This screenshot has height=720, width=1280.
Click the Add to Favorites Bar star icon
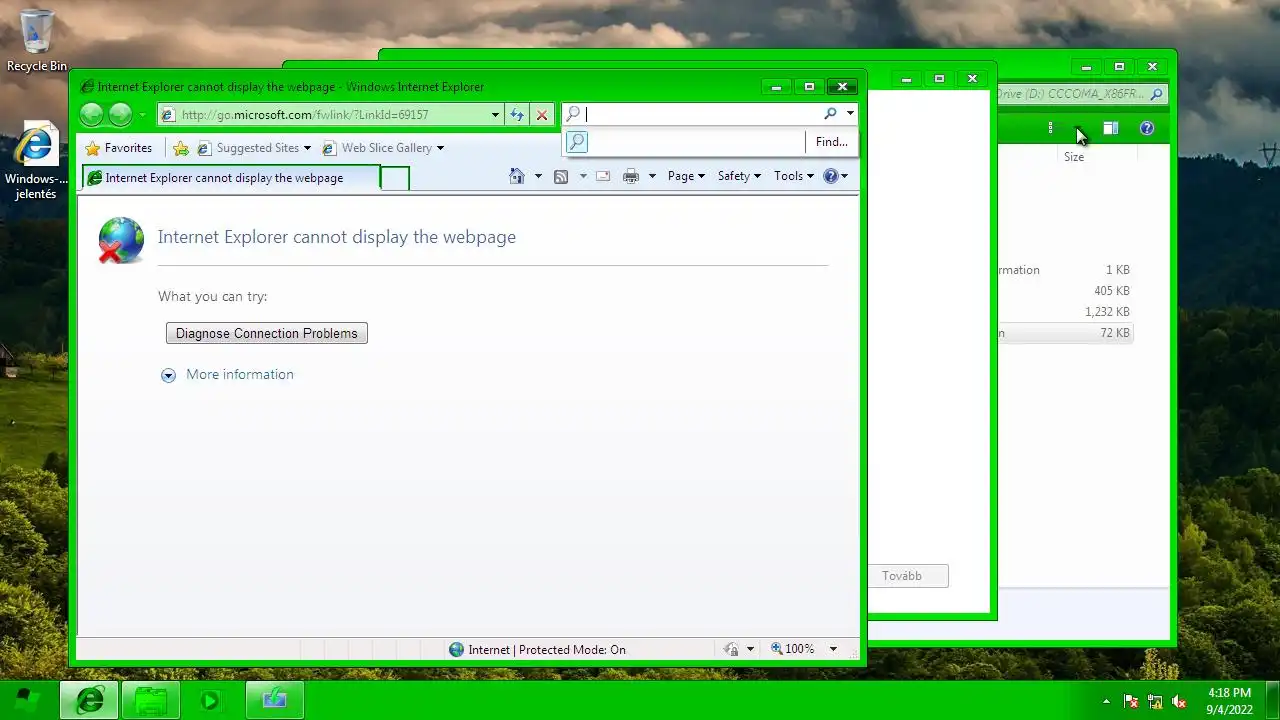pyautogui.click(x=181, y=148)
